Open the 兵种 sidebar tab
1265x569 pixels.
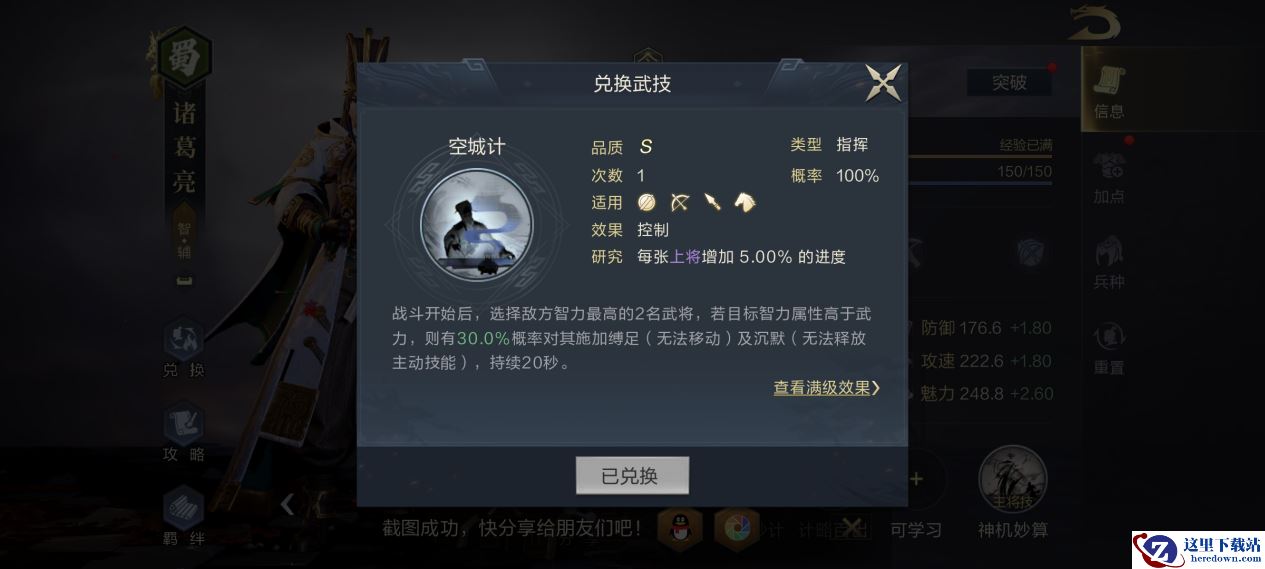tap(1109, 263)
